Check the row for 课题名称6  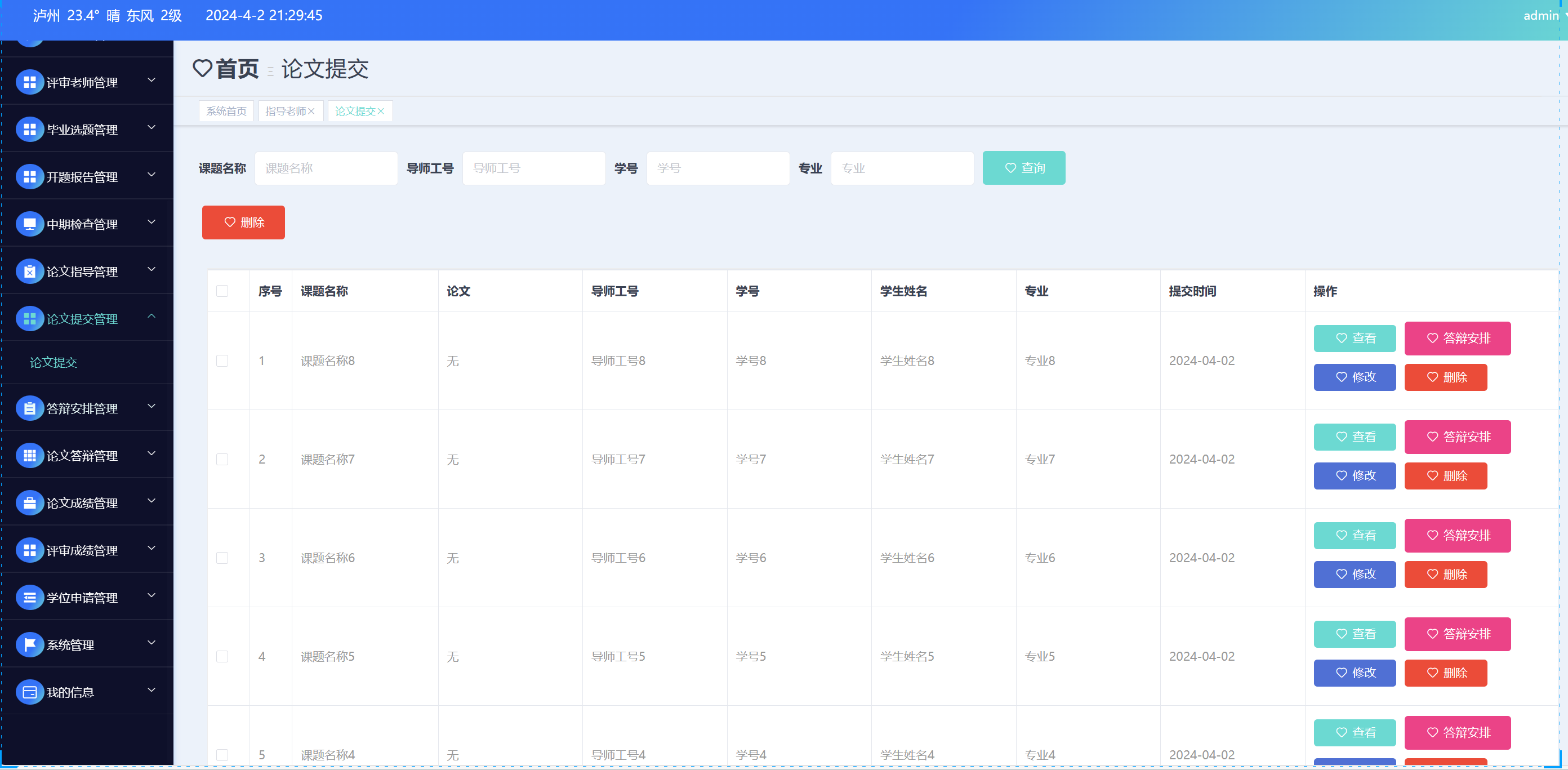[222, 558]
